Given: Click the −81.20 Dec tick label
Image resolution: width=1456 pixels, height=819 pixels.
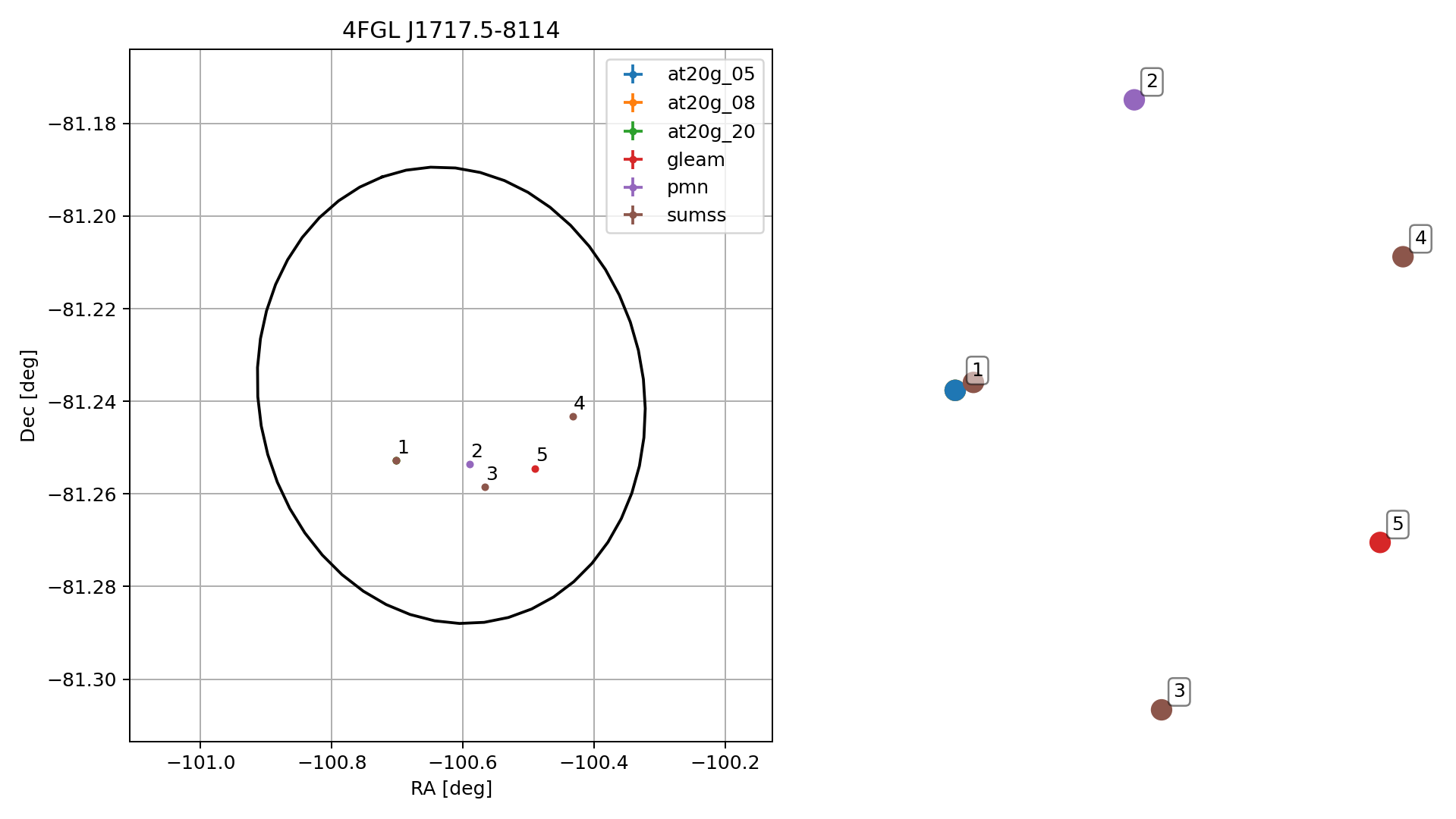Looking at the screenshot, I should [83, 217].
